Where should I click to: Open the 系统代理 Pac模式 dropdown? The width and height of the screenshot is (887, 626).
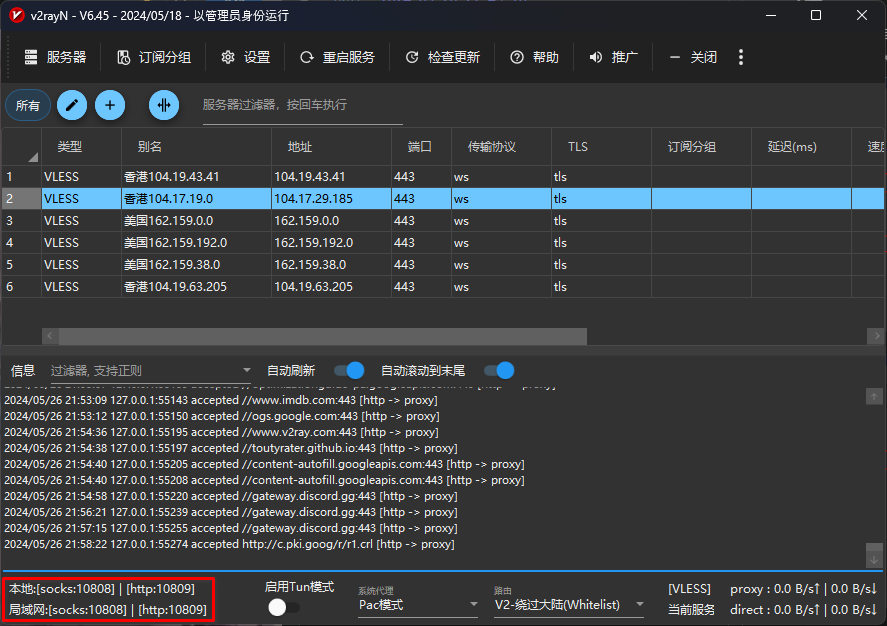click(x=418, y=605)
